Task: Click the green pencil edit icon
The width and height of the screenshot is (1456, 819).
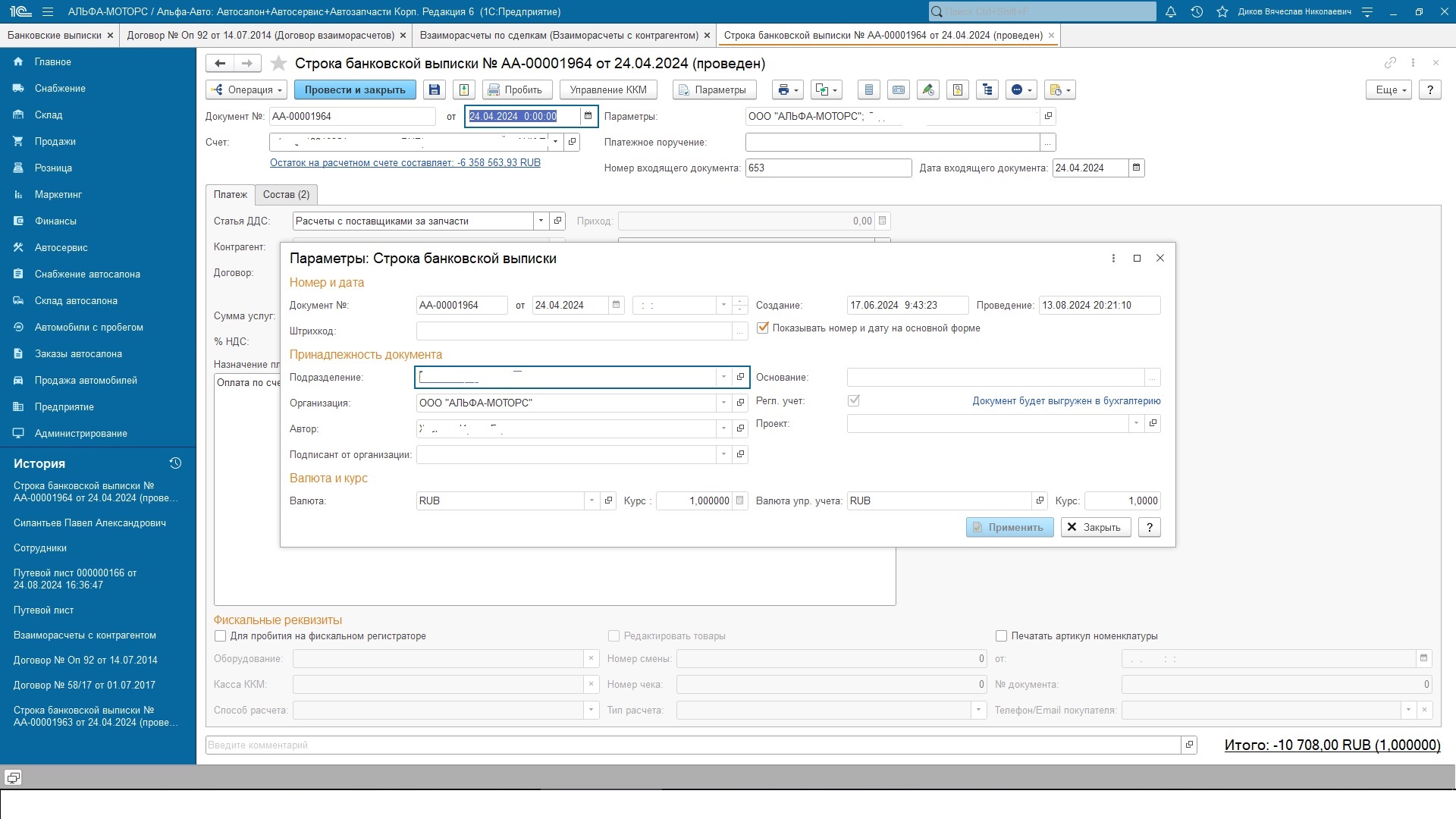Action: coord(928,89)
